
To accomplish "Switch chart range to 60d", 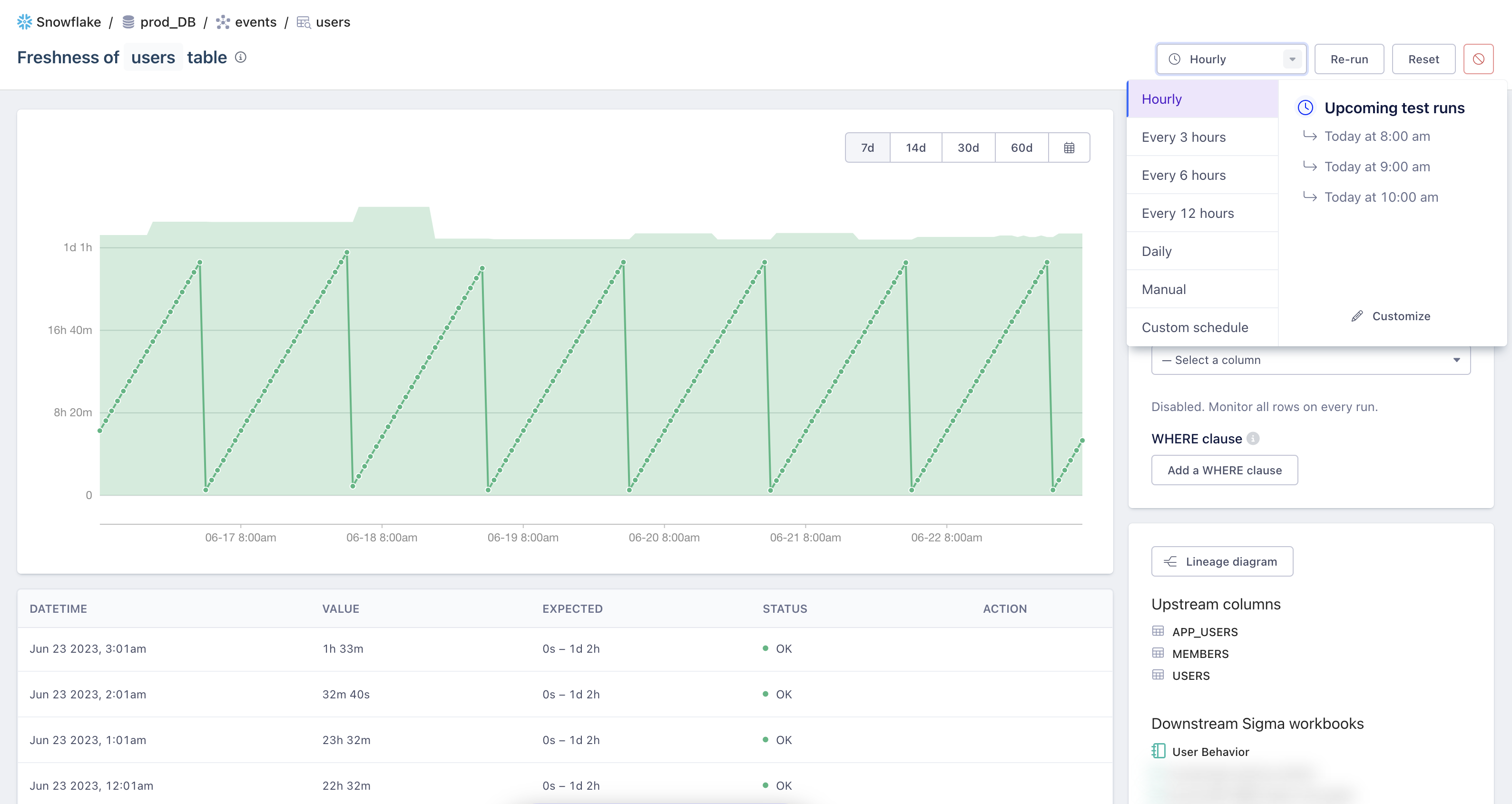I will (x=1021, y=147).
